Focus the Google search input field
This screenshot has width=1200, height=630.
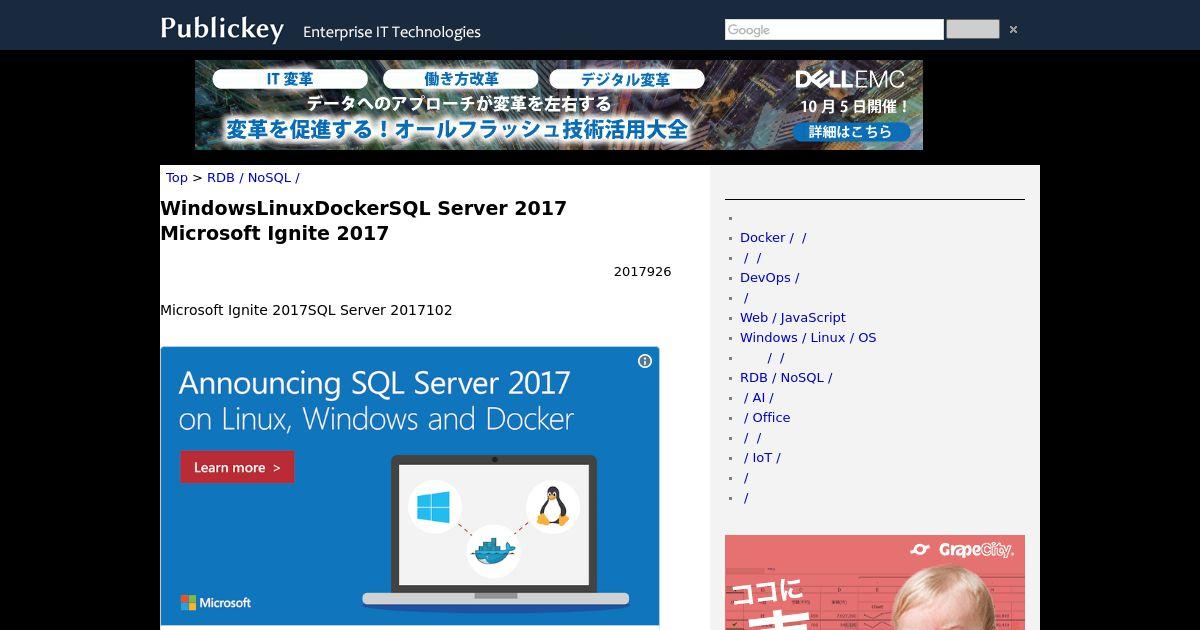(834, 30)
